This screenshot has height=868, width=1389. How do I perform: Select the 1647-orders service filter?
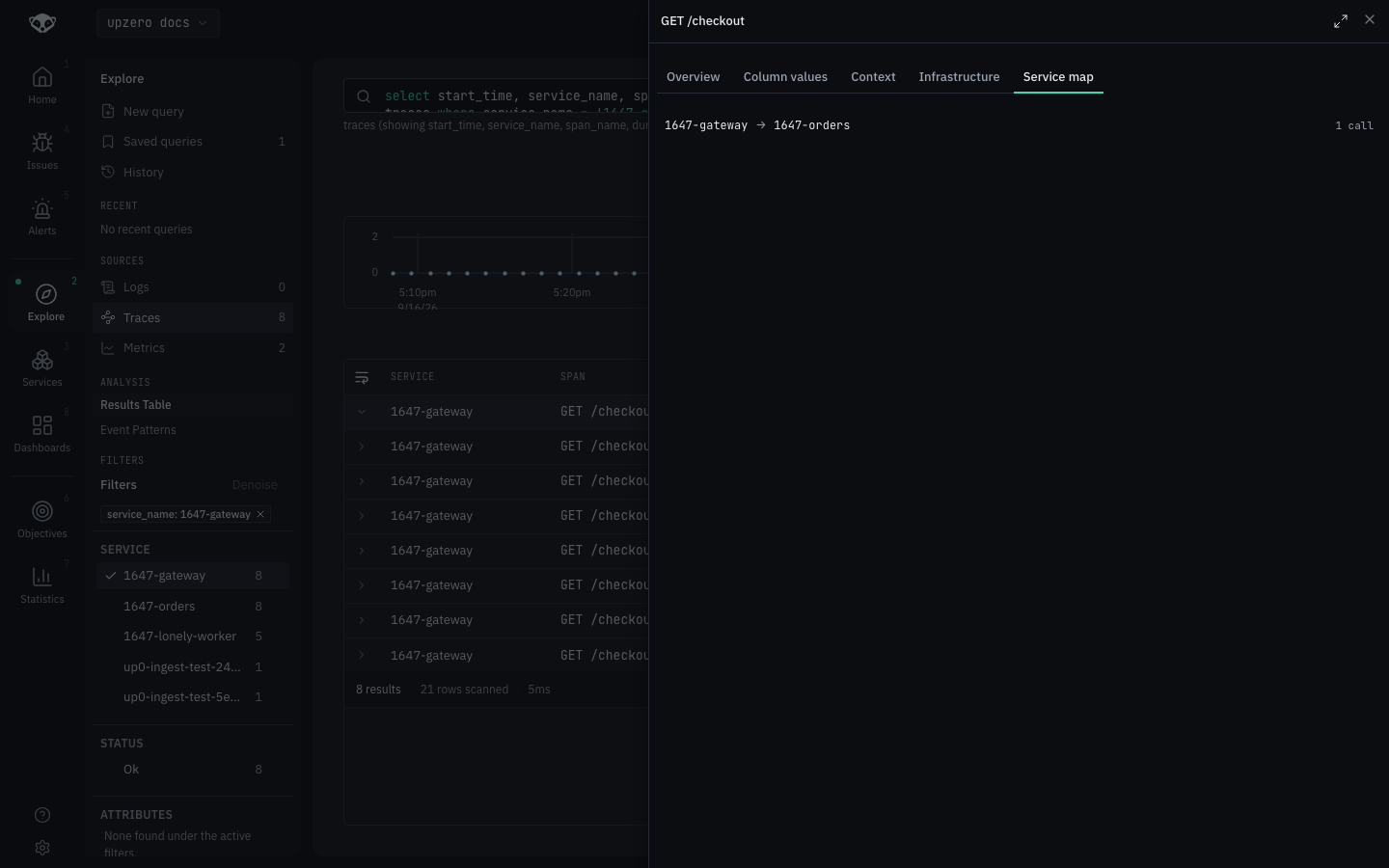193,607
